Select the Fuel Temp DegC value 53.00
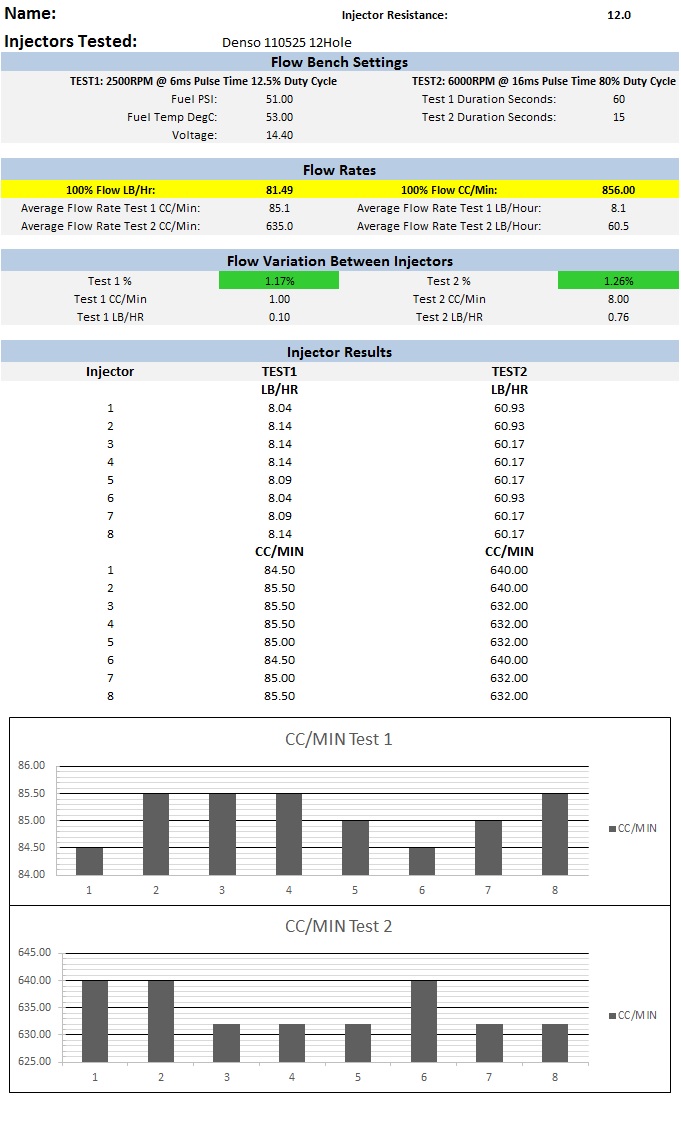Viewport: 681px width, 1125px height. (279, 117)
